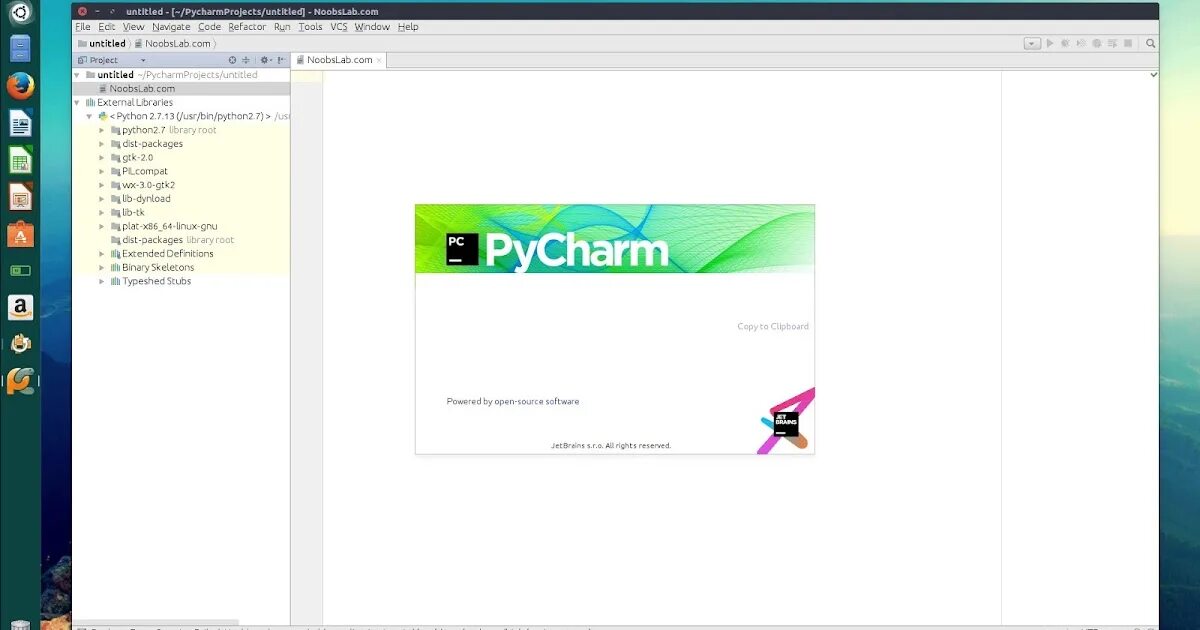The height and width of the screenshot is (630, 1200).
Task: Open the run configuration dropdown
Action: tap(1032, 43)
